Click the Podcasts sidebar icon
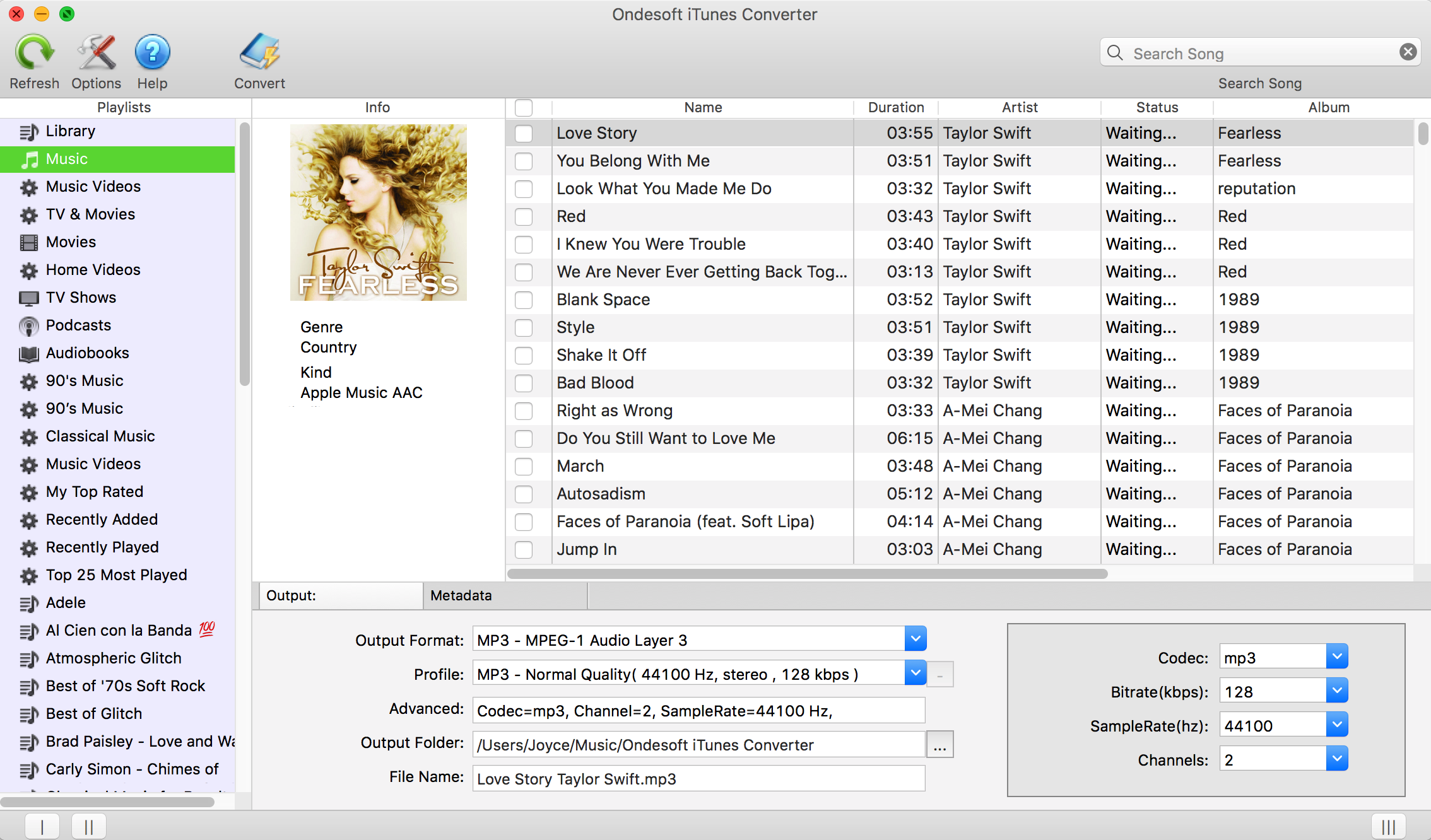The width and height of the screenshot is (1431, 840). pos(27,325)
